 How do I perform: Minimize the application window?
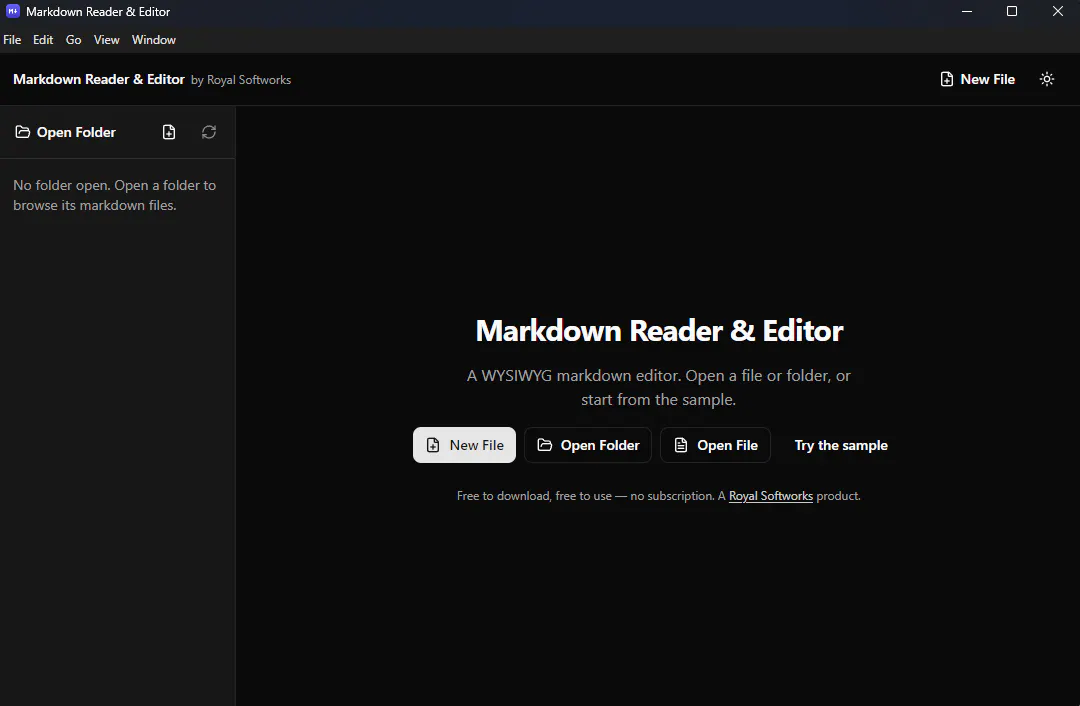(x=967, y=11)
